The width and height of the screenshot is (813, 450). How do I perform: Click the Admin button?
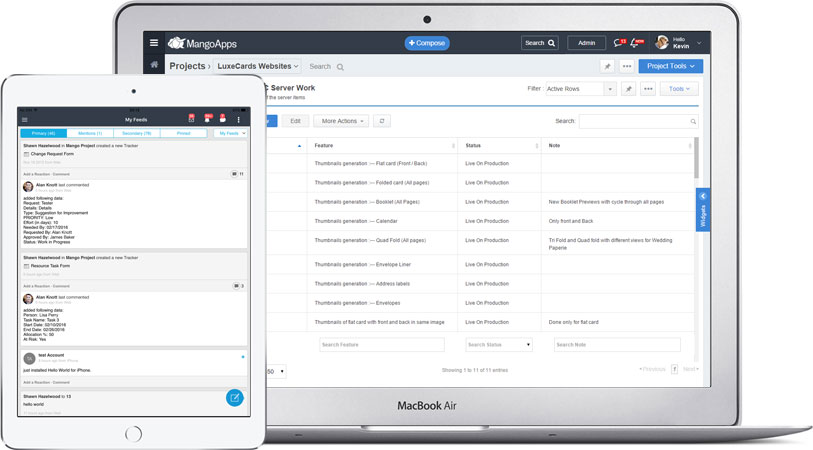(586, 43)
